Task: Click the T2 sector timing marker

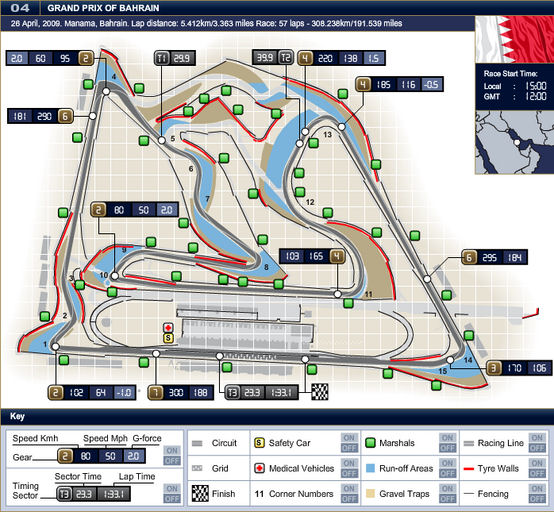Action: pos(285,57)
